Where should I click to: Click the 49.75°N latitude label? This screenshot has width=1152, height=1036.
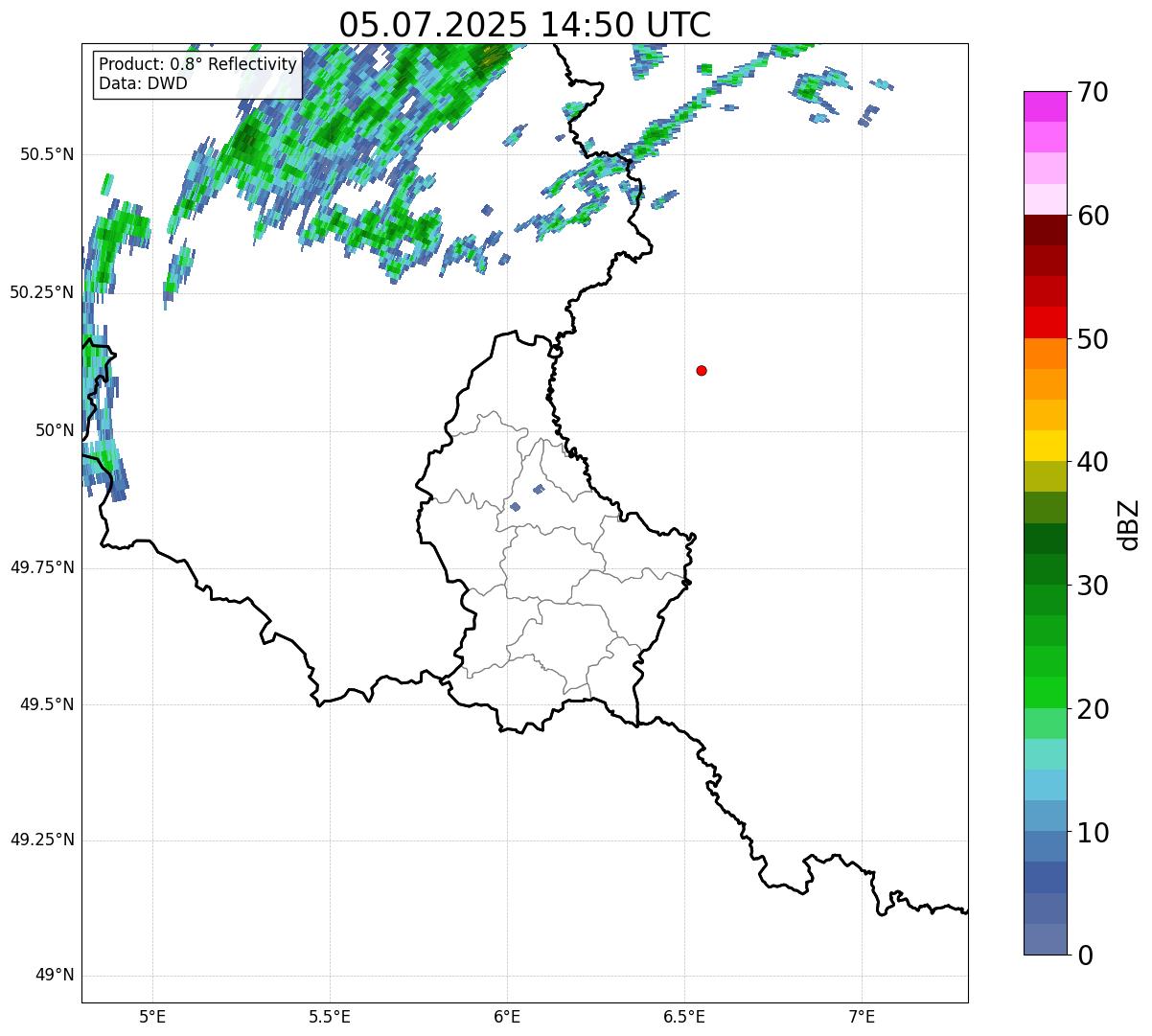[42, 567]
